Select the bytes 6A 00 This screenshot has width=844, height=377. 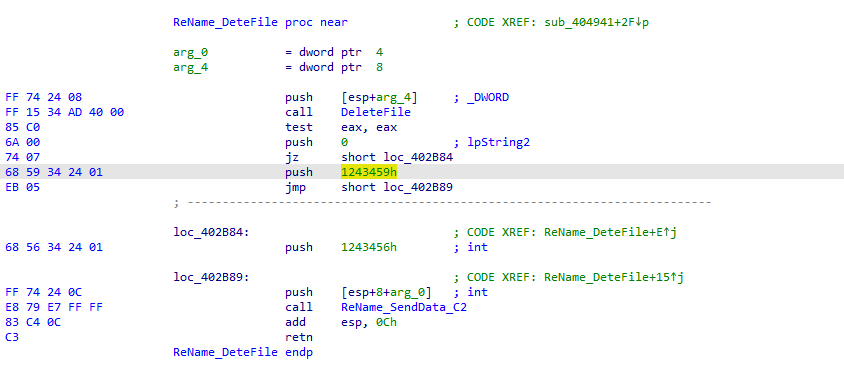[x=22, y=142]
